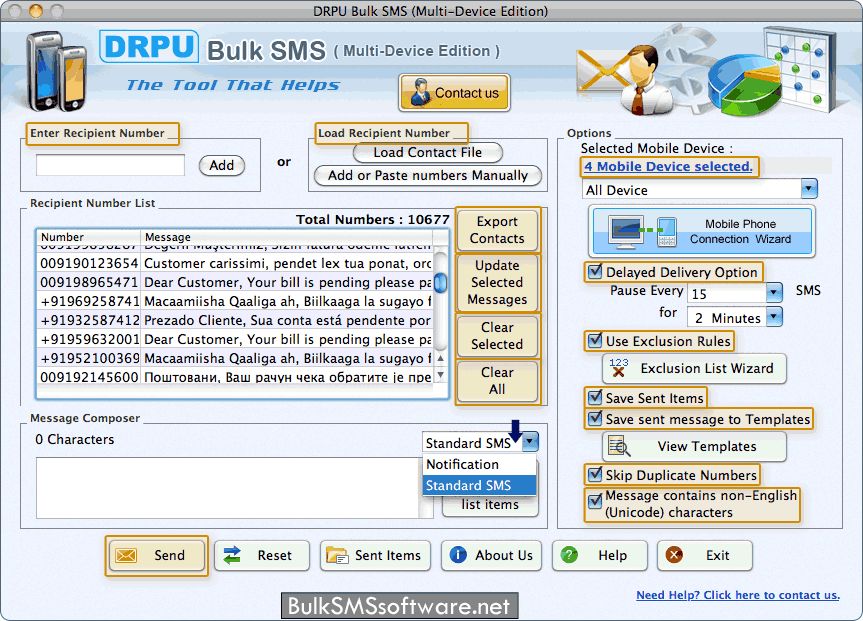Click Clear All button
863x621 pixels.
(497, 381)
